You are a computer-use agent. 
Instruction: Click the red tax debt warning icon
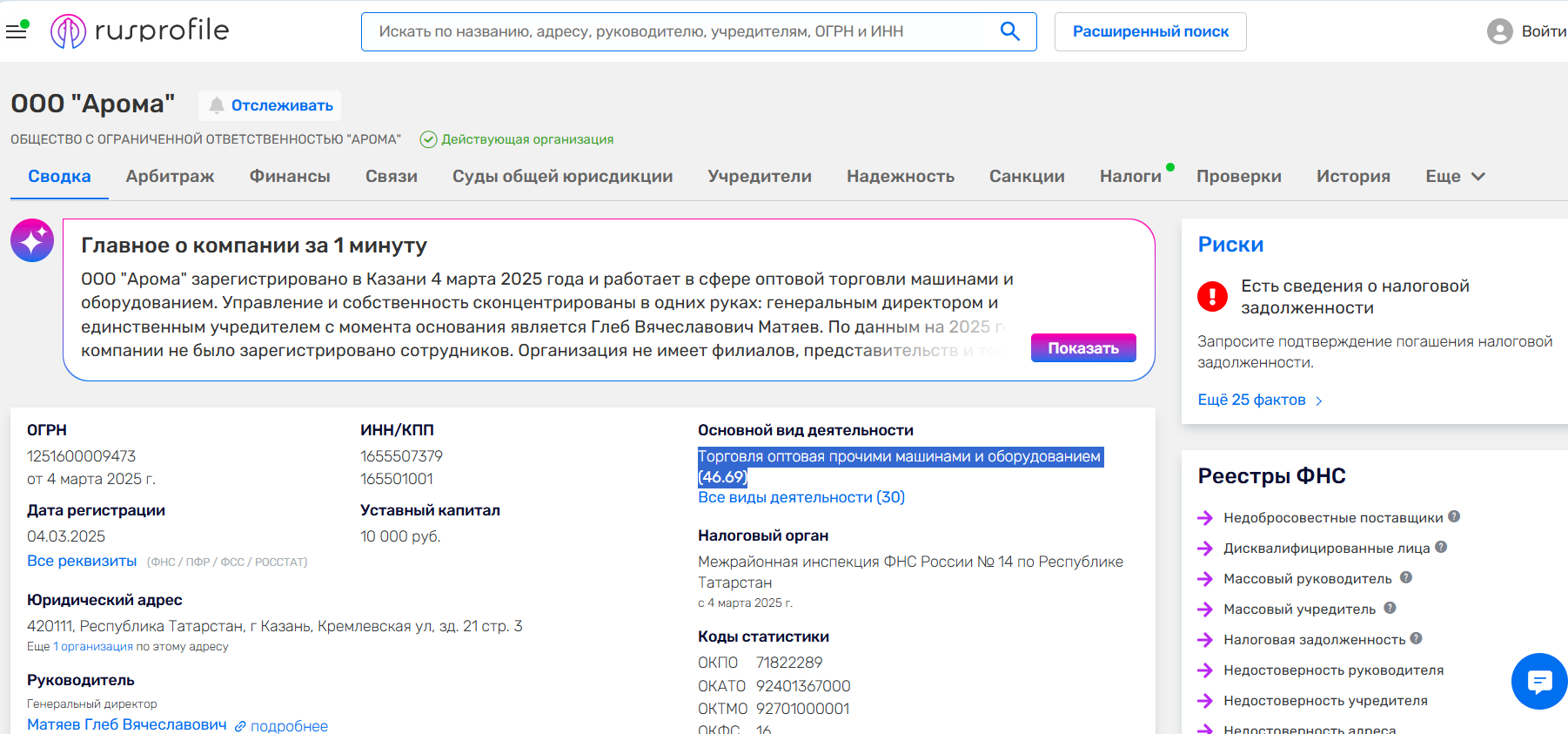[1212, 296]
